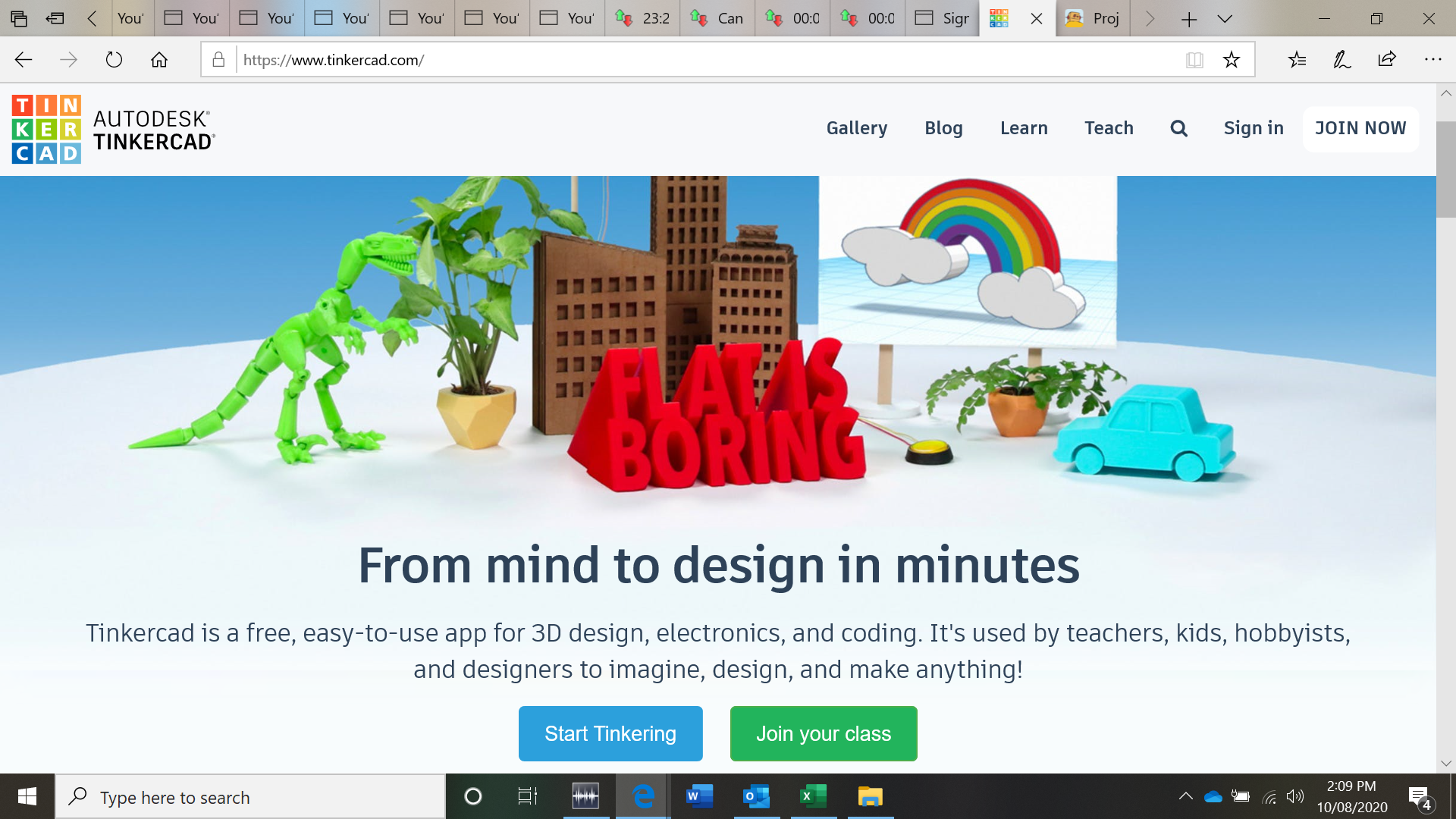Open Outlook from the taskbar
Viewport: 1456px width, 819px height.
(756, 796)
